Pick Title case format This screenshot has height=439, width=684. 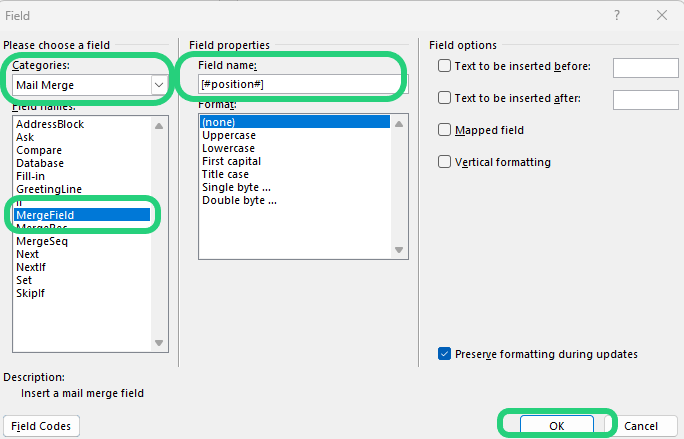click(226, 174)
